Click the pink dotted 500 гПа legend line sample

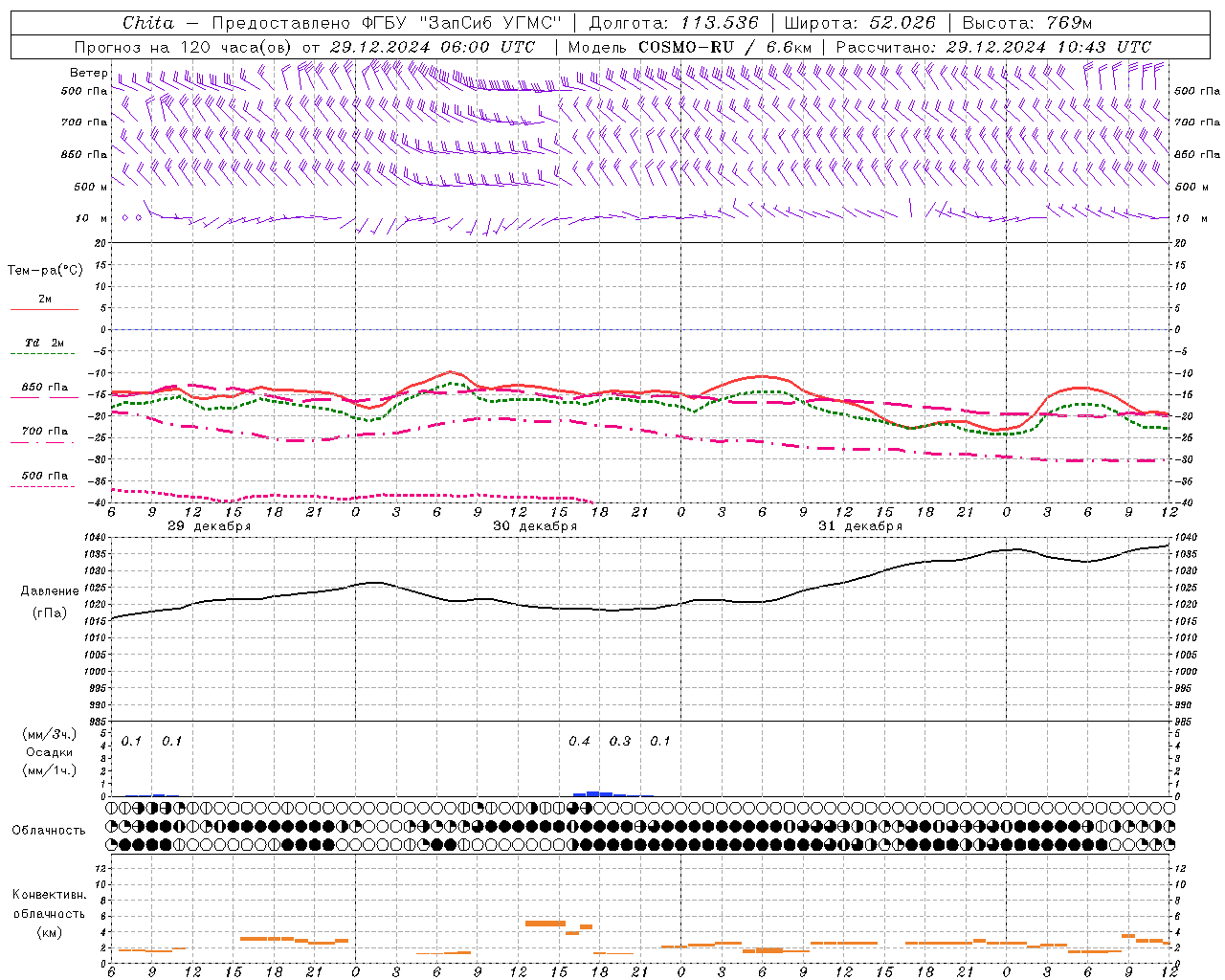pos(42,486)
